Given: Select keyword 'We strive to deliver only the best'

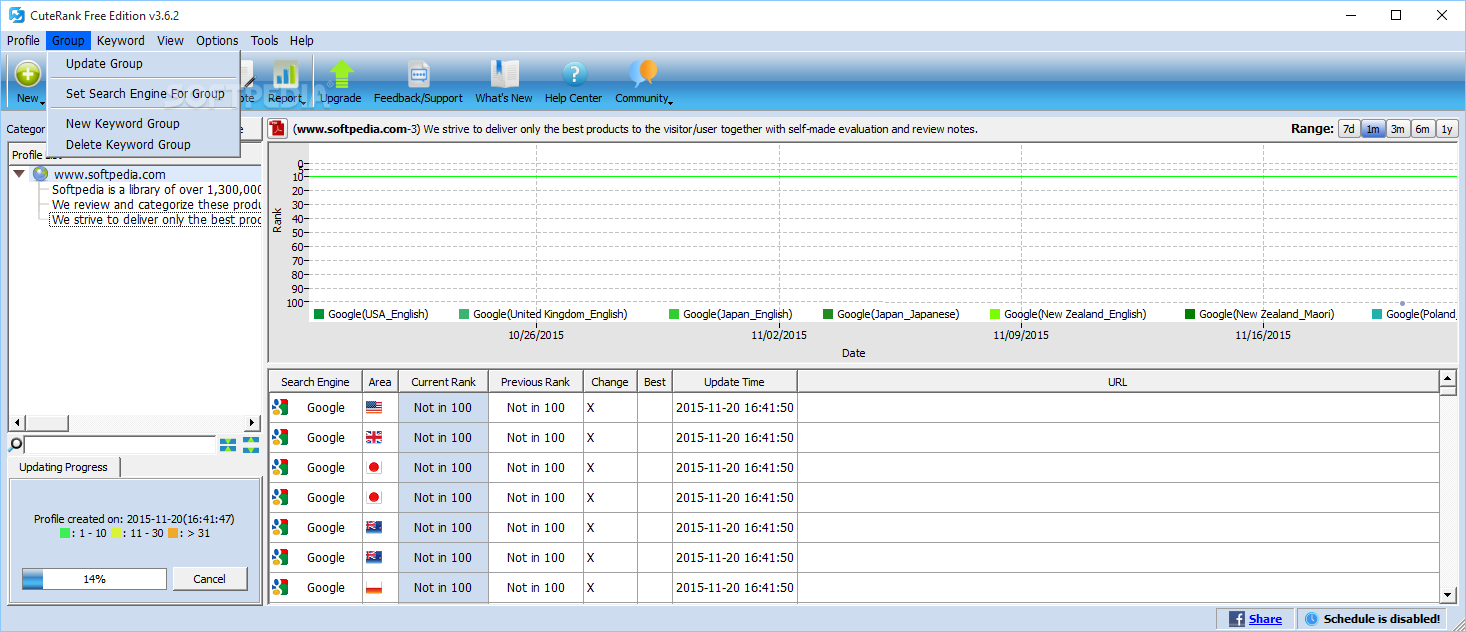Looking at the screenshot, I should (x=156, y=219).
